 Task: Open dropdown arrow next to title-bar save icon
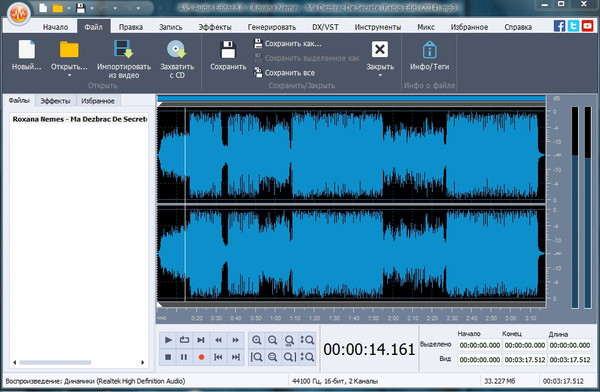(92, 8)
